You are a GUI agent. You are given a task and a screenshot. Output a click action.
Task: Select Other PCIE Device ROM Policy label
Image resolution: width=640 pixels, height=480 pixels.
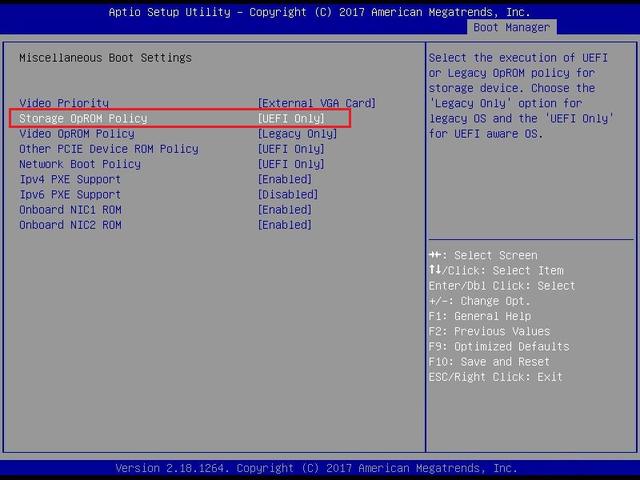click(109, 149)
